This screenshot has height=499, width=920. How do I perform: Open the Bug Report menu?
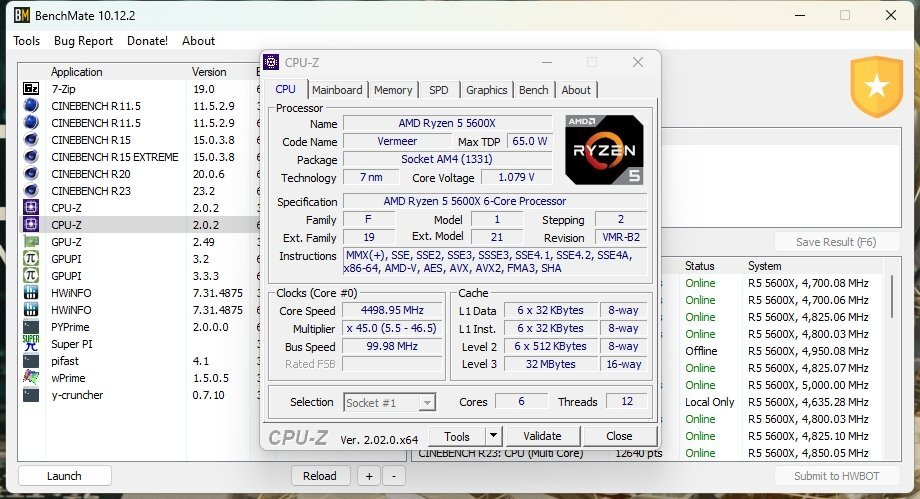[83, 41]
